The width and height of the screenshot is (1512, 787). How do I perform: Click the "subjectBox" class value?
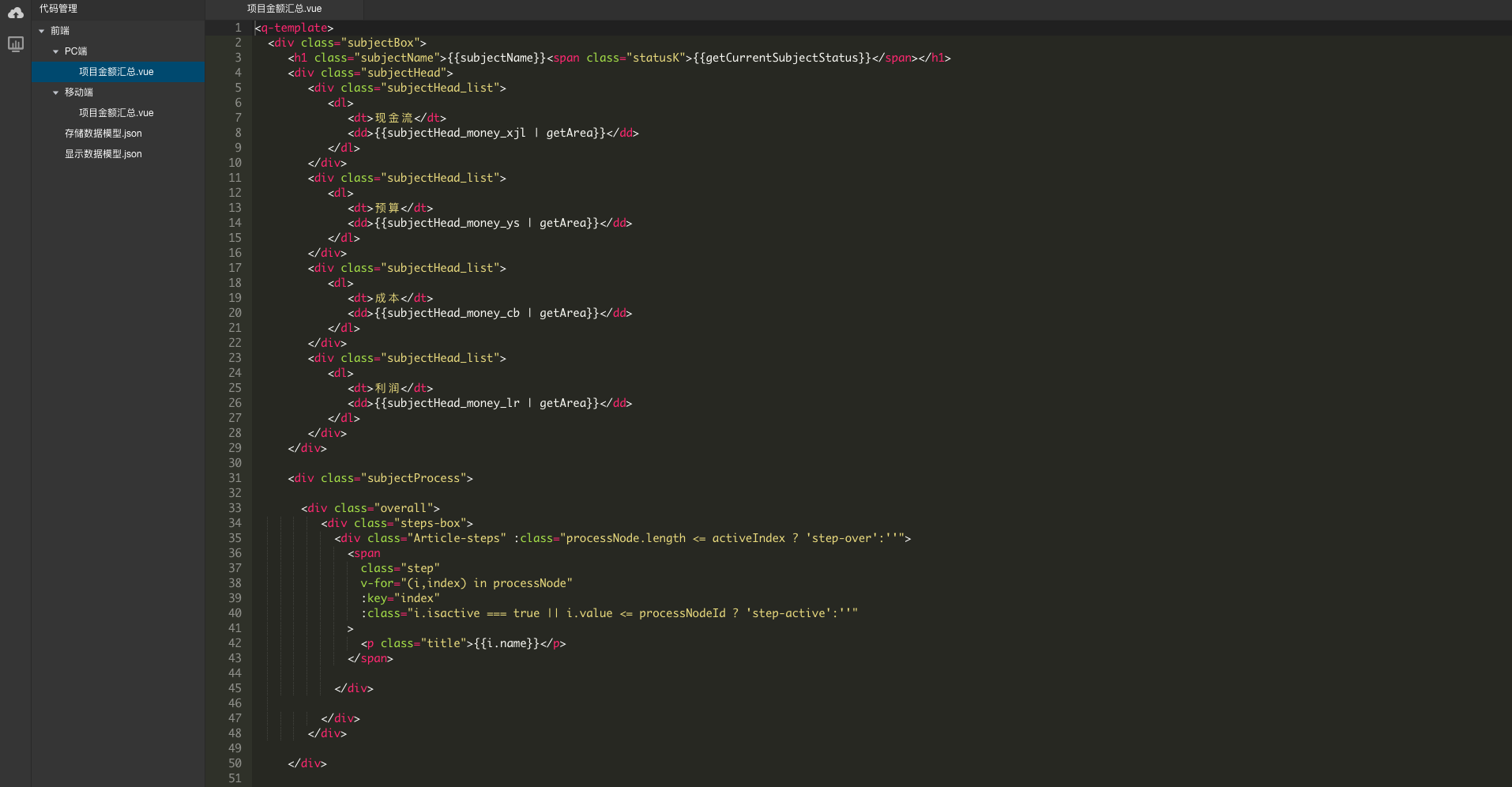[x=381, y=43]
